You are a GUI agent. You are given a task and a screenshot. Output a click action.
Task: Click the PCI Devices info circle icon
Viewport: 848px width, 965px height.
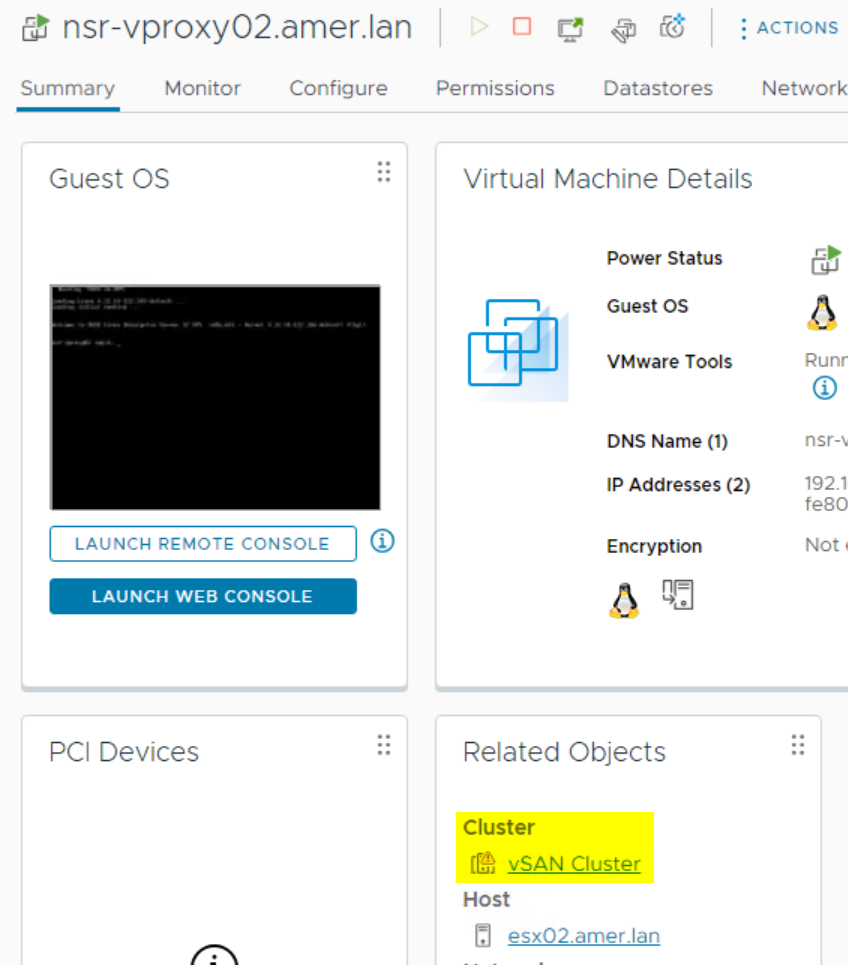click(214, 957)
